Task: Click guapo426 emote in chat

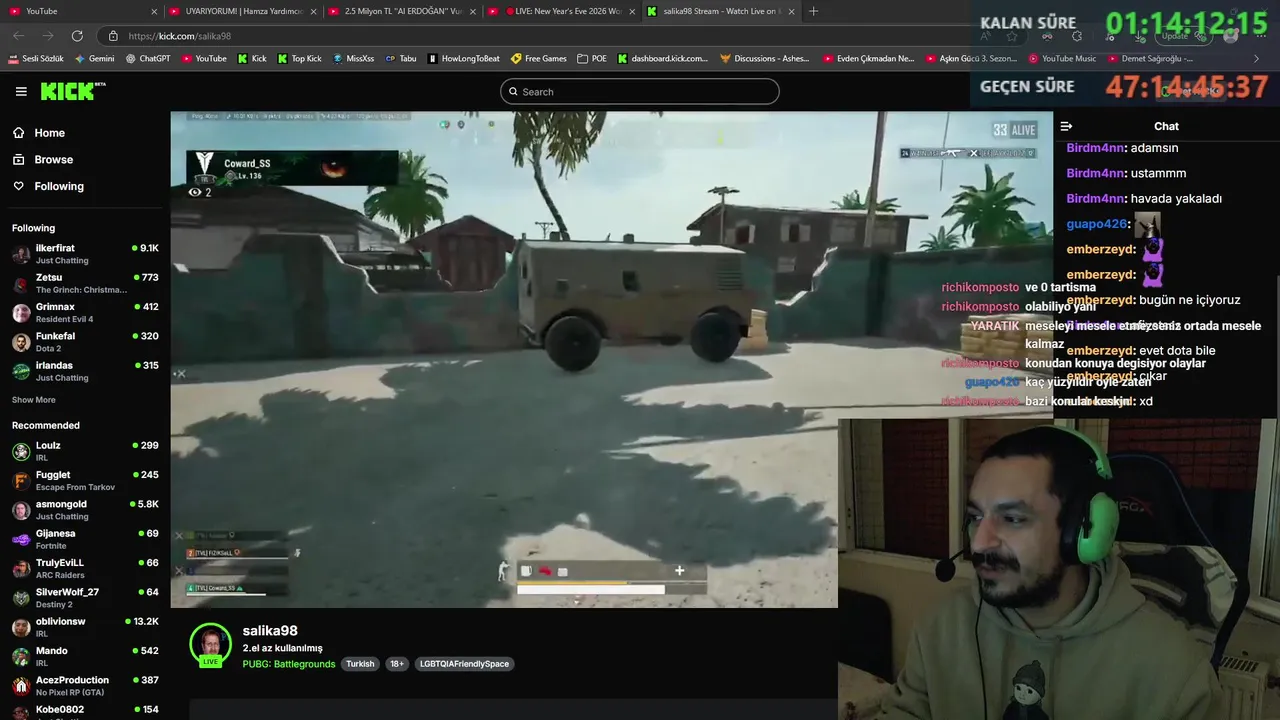Action: tap(1147, 224)
